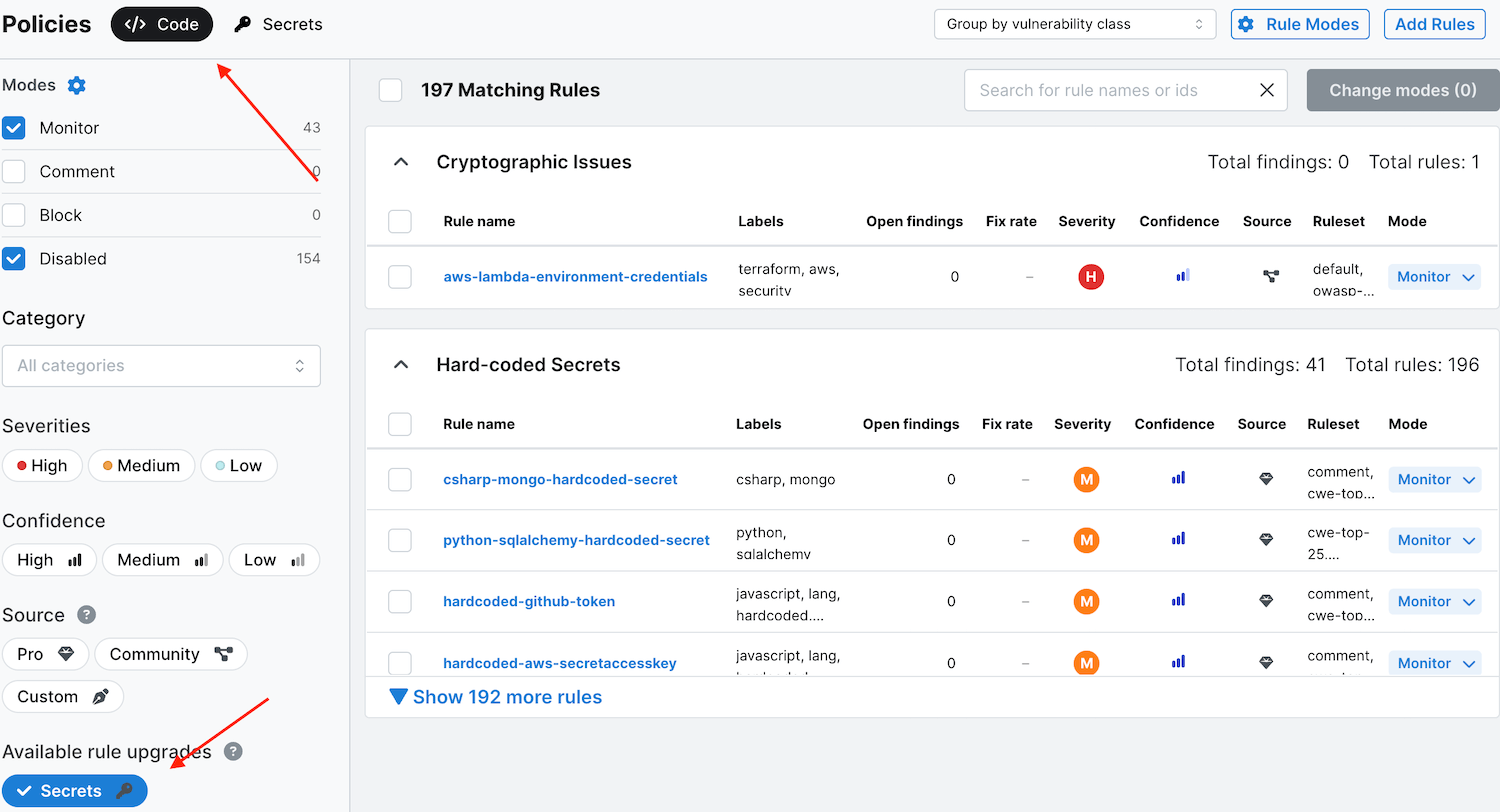Click Pro diamond icon in csharp-mongo-hardcoded-secret row
The image size is (1500, 812).
click(1265, 480)
